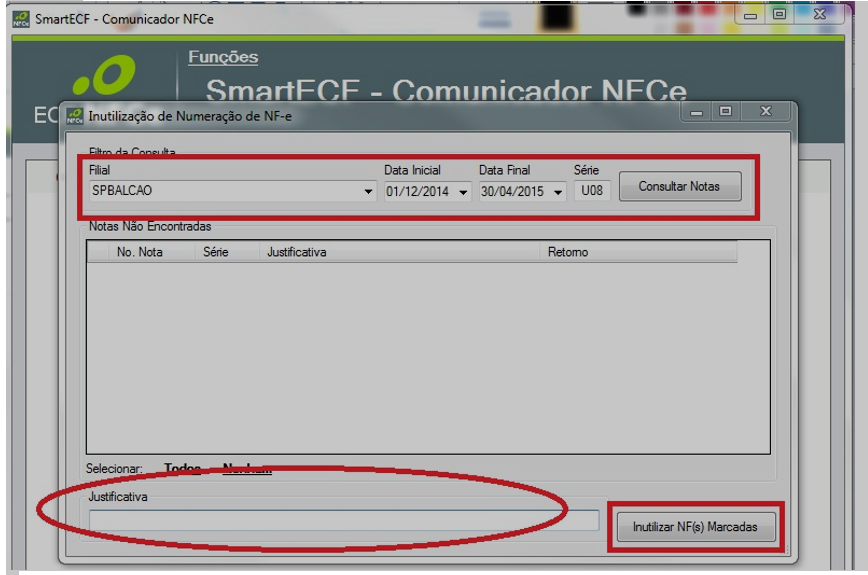
Task: Minimize the SmartECF main window
Action: (x=750, y=15)
